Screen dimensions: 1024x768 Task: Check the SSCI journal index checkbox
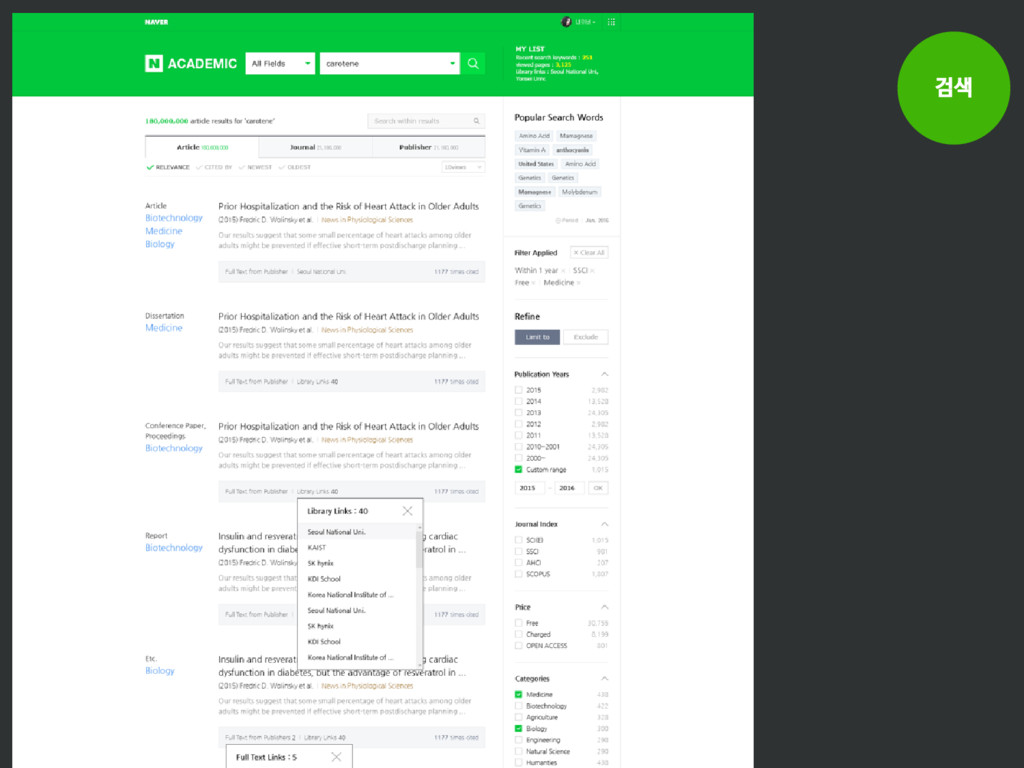pyautogui.click(x=519, y=551)
